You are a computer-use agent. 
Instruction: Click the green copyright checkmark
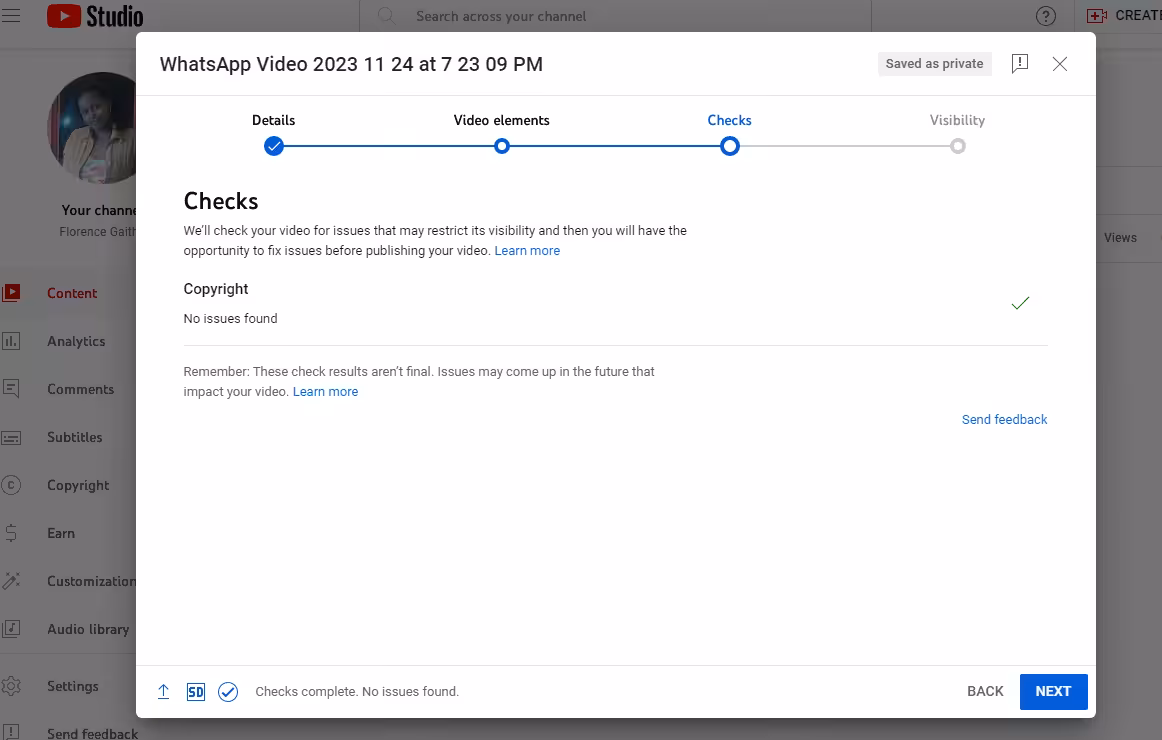pos(1020,303)
